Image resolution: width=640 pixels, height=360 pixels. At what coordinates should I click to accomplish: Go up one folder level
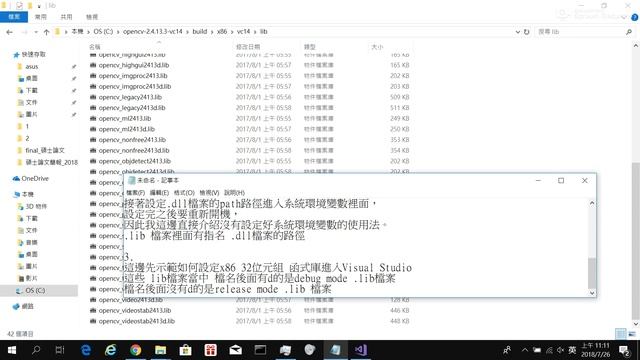pyautogui.click(x=46, y=32)
